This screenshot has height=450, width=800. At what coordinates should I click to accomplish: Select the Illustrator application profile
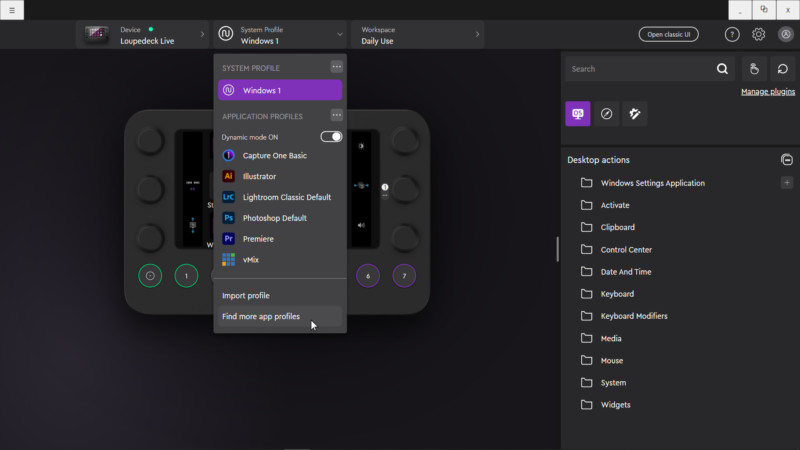(280, 177)
